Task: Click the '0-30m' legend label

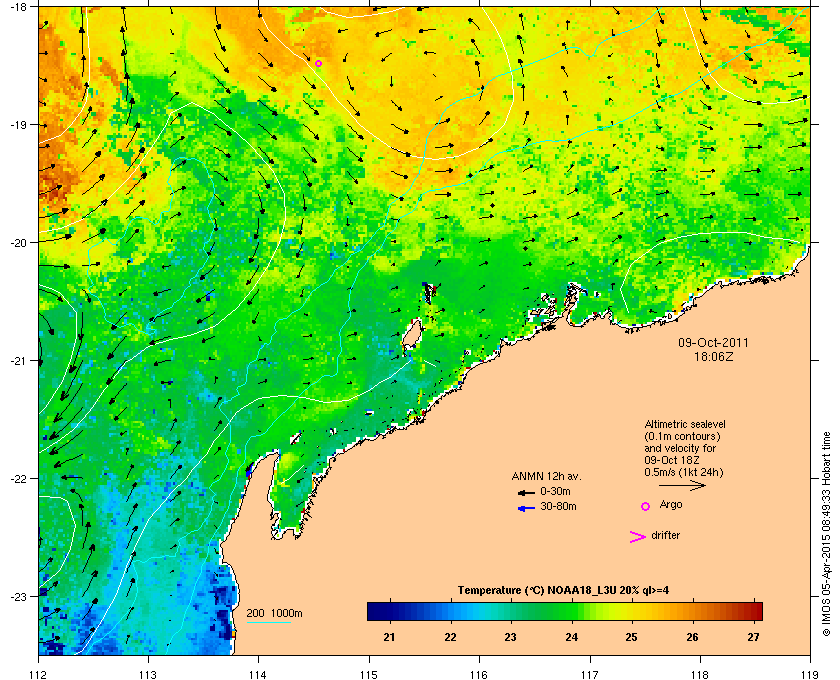Action: [555, 491]
